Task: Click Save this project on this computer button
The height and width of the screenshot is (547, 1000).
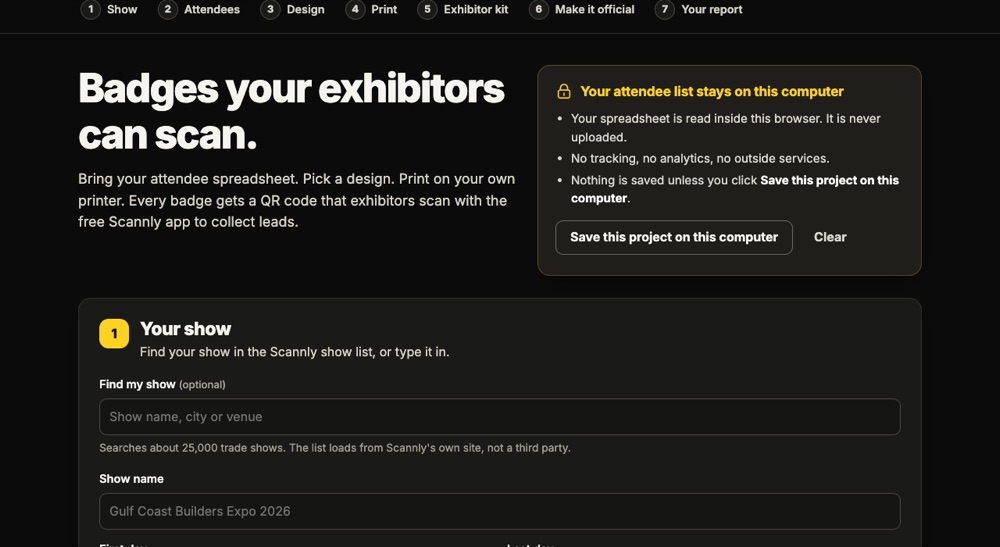Action: 674,237
